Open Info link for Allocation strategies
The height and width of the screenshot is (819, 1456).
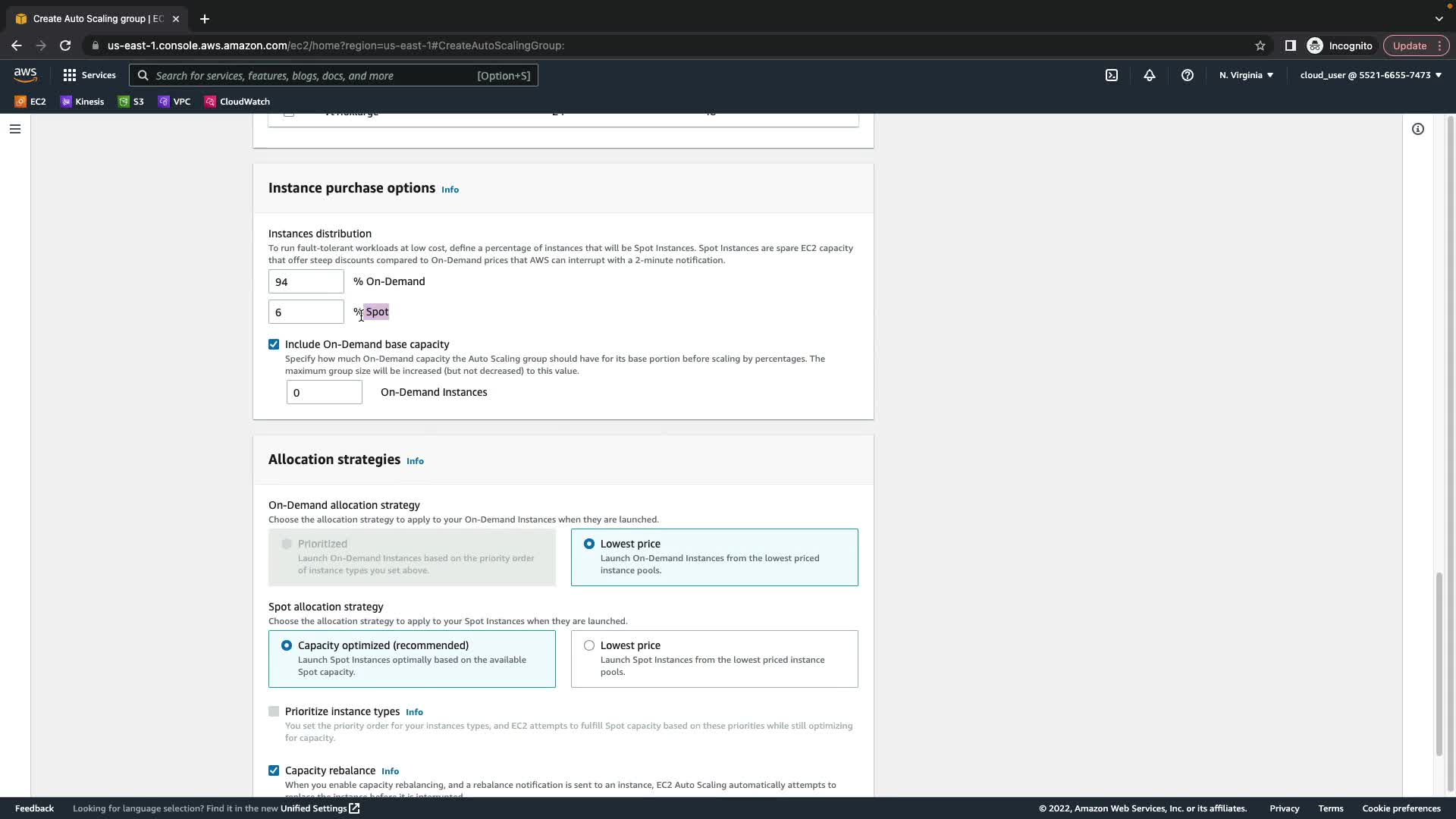coord(415,461)
